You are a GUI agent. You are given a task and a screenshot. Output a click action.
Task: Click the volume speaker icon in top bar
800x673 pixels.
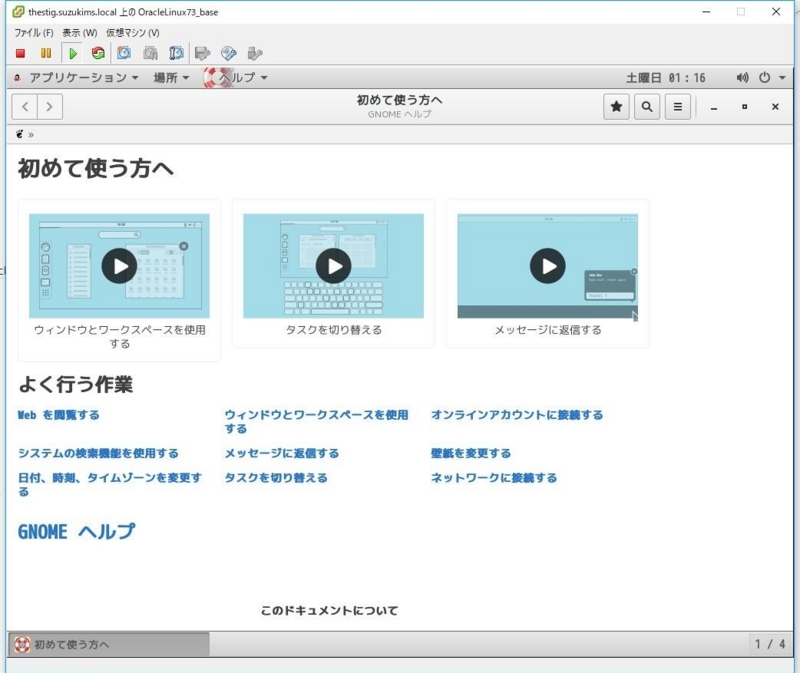[742, 78]
